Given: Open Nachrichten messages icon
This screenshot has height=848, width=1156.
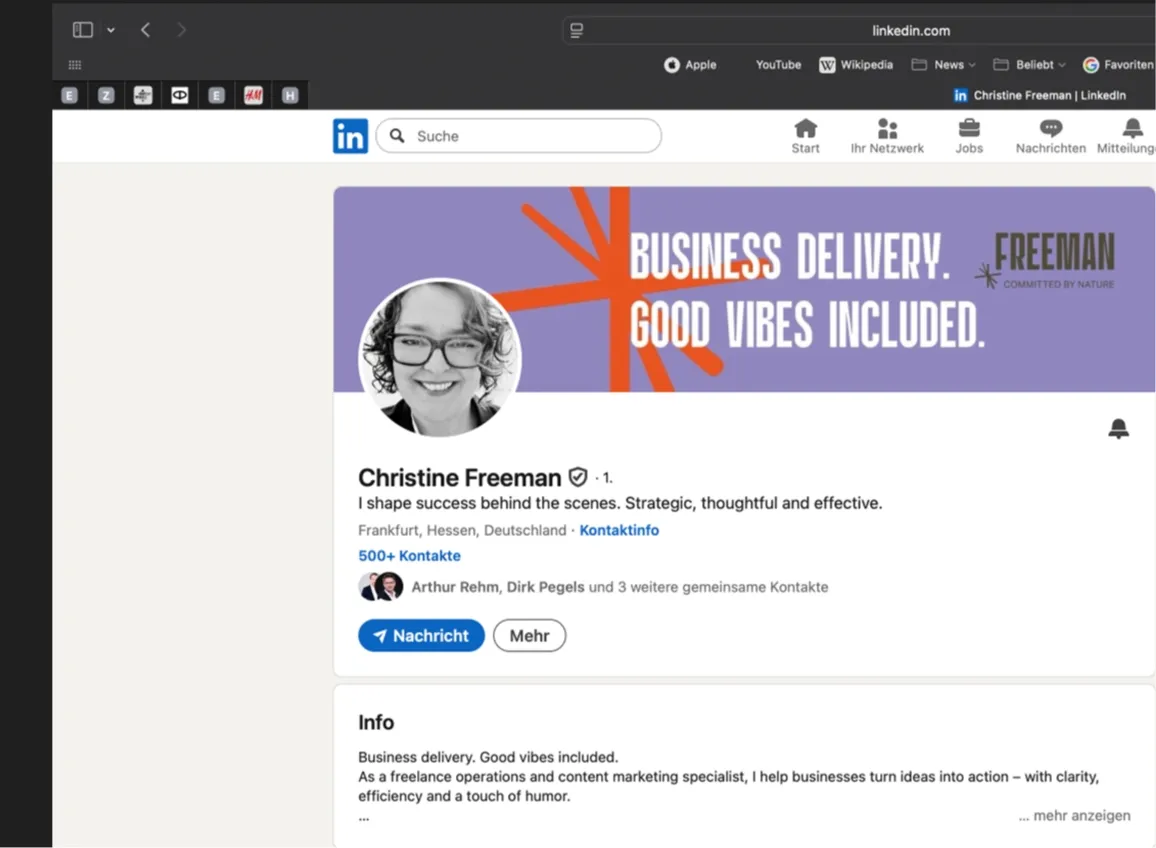Looking at the screenshot, I should 1050,129.
